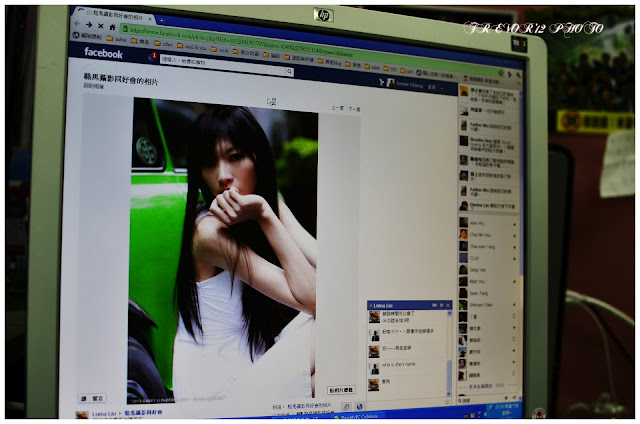Click the wrench settings icon in browser
Viewport: 640px width, 424px height.
(x=518, y=76)
